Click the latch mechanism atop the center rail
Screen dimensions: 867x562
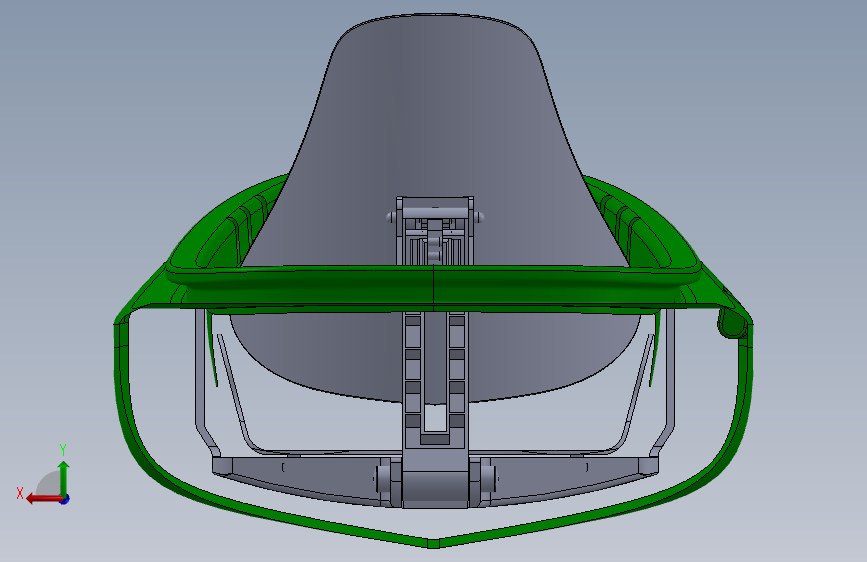click(x=435, y=231)
